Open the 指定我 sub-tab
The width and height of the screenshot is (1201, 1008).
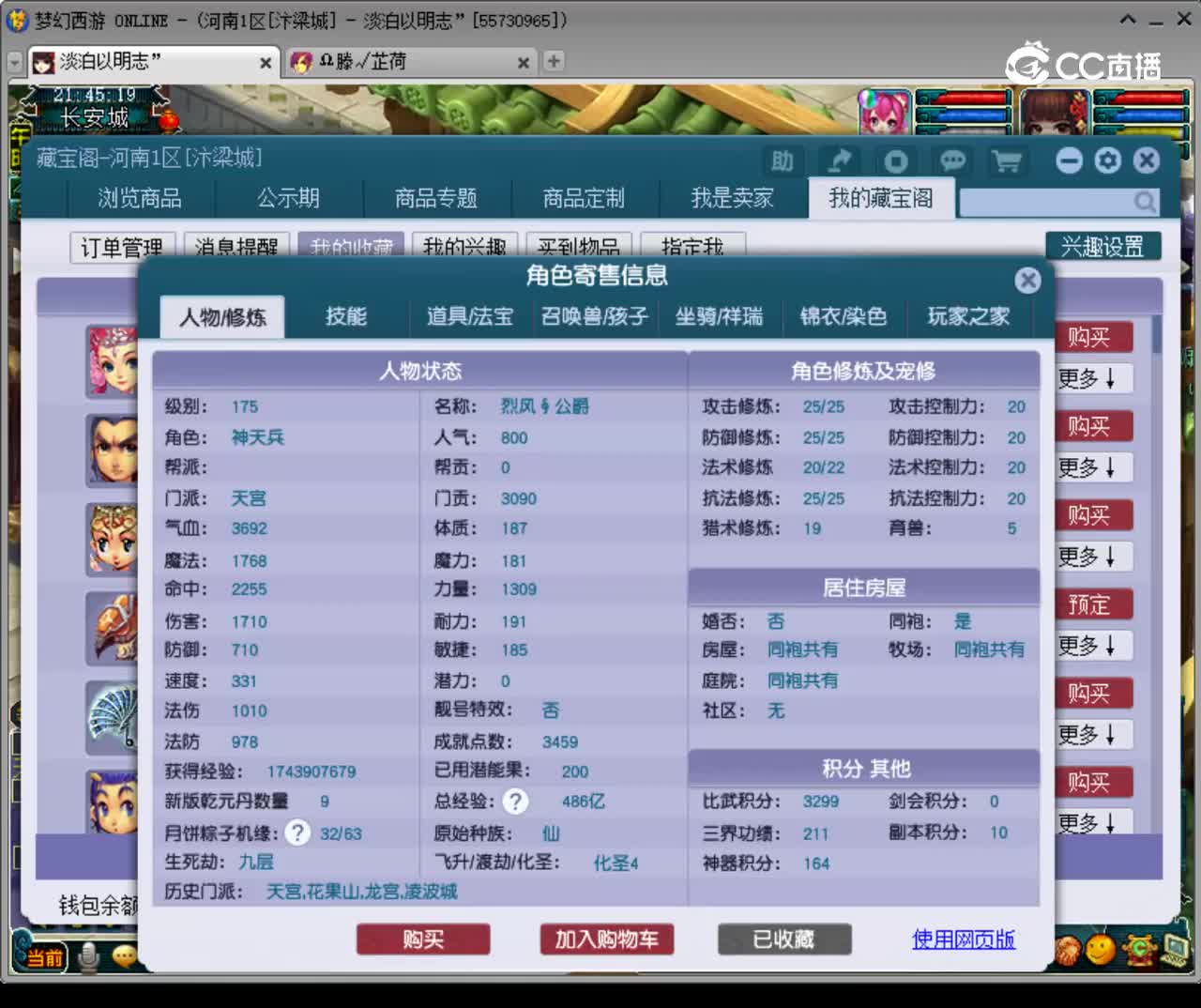click(692, 246)
